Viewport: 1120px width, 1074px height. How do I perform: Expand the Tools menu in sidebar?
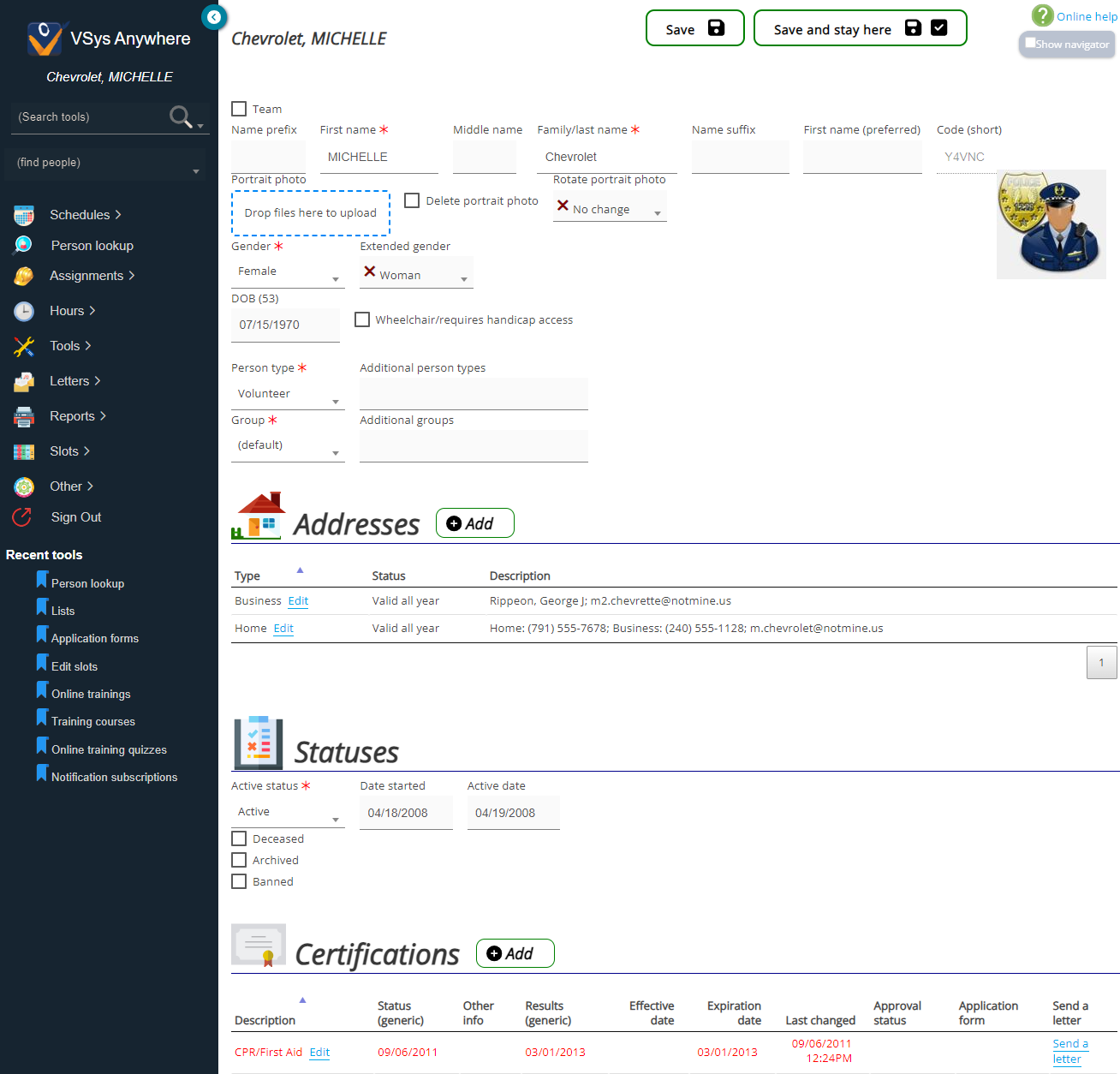click(70, 346)
